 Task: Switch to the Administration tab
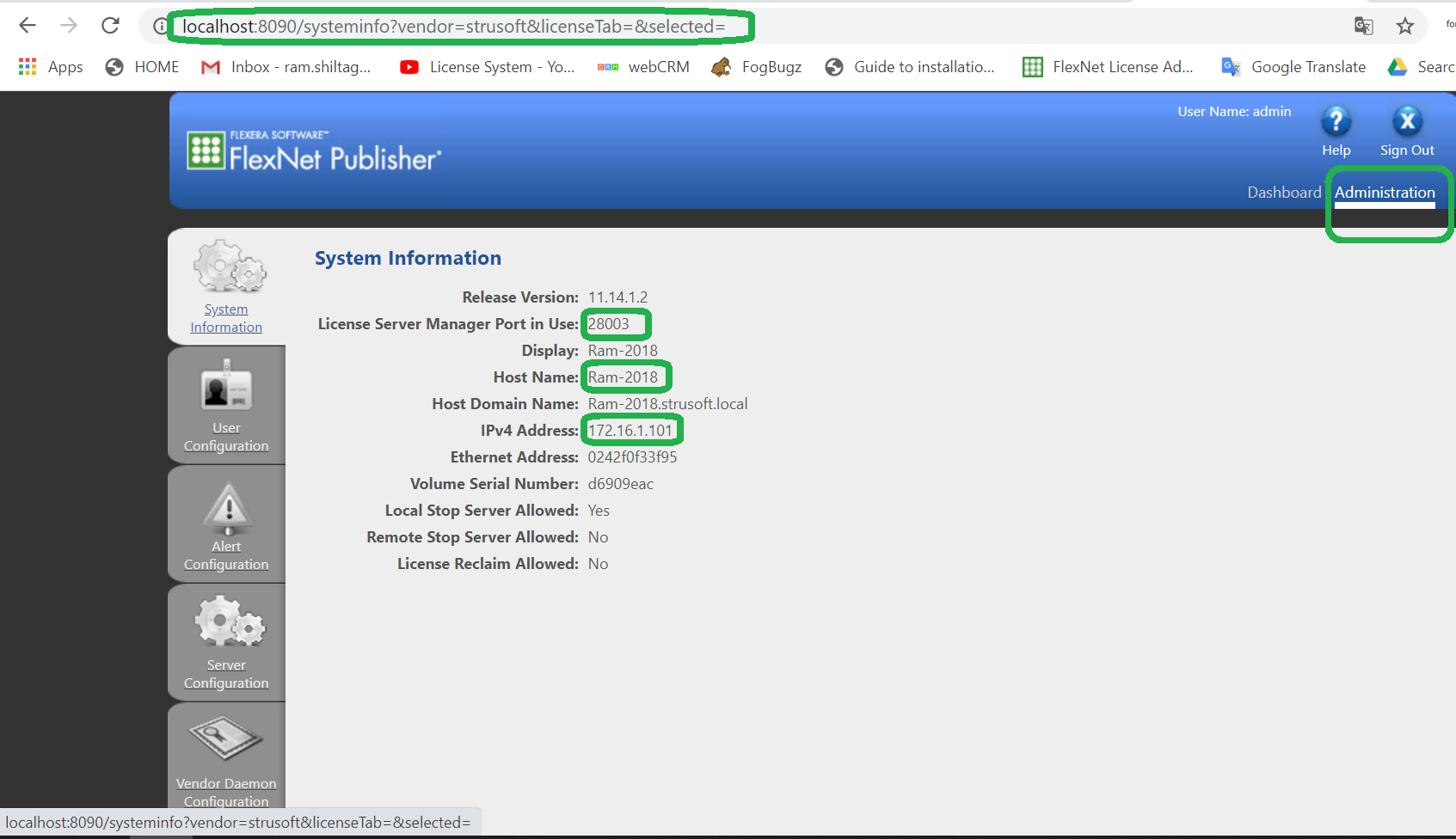(x=1385, y=193)
